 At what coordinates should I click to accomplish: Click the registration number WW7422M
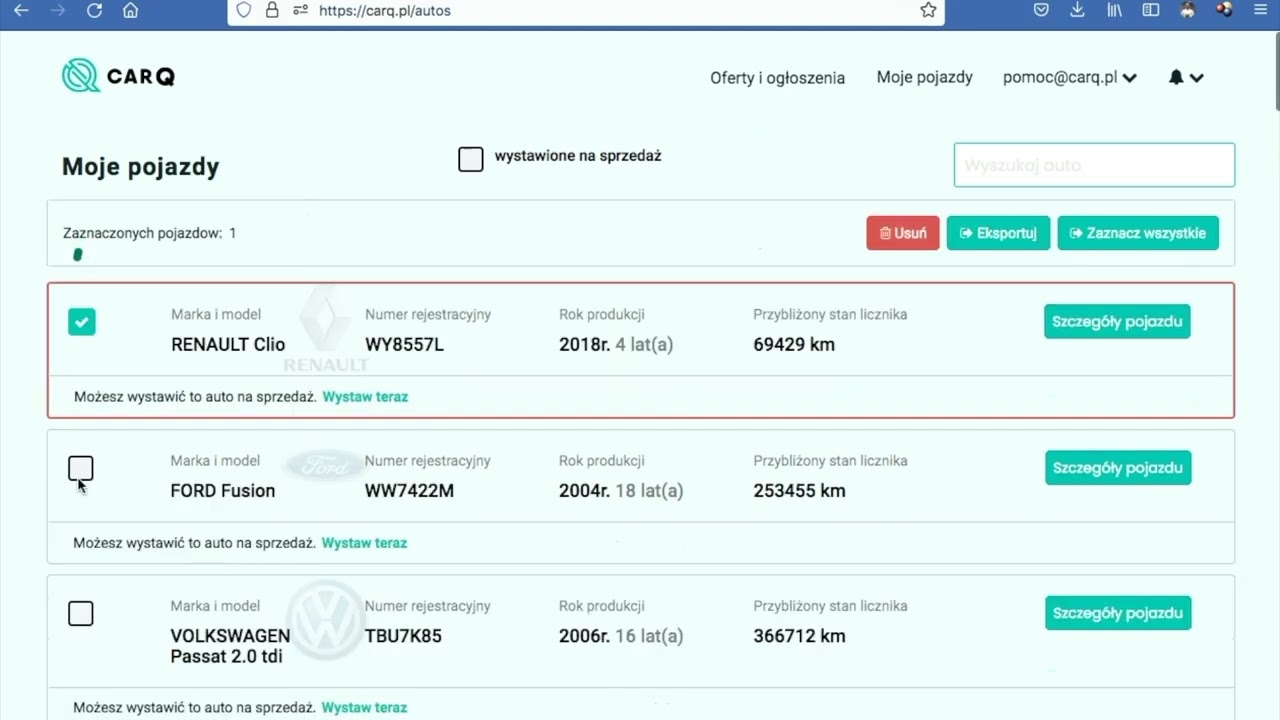point(409,491)
